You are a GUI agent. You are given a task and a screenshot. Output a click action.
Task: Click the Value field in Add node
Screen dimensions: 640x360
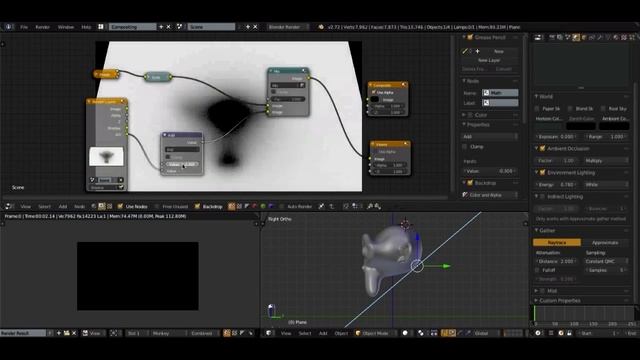click(x=182, y=164)
